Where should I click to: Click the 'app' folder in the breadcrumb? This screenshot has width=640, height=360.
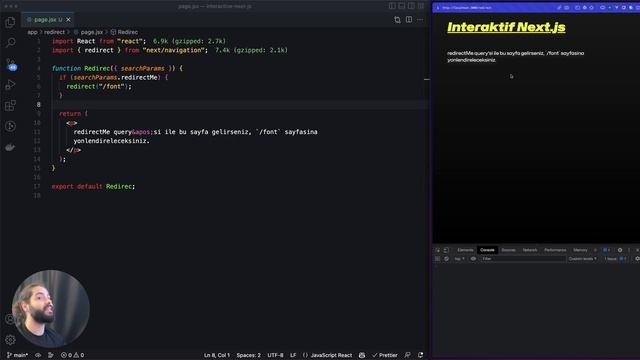pos(32,32)
